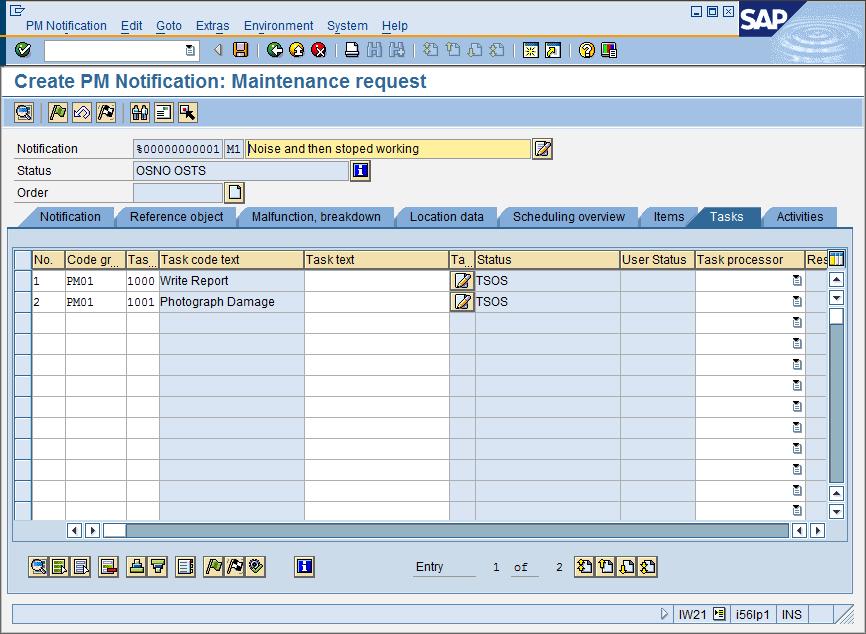Screen dimensions: 866x634
Task: Open the IW21 system info selector in status bar
Action: (719, 614)
